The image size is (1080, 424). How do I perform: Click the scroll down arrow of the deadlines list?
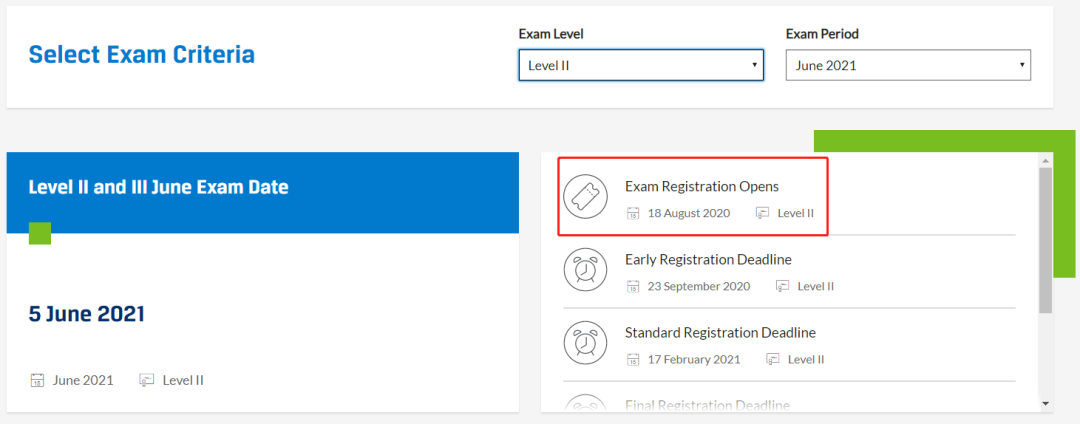[x=1046, y=403]
